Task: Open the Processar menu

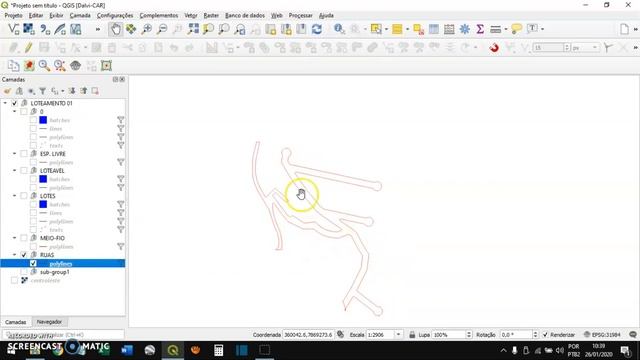Action: click(x=300, y=16)
